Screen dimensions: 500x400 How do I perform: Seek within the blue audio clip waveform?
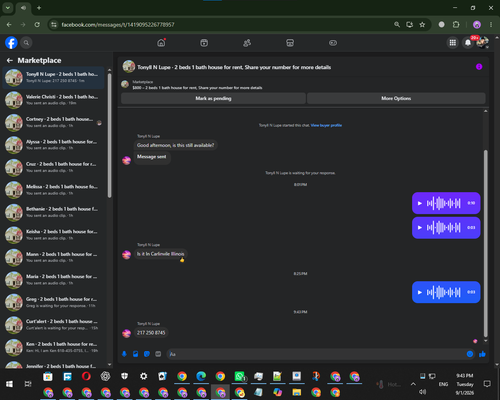coord(444,292)
